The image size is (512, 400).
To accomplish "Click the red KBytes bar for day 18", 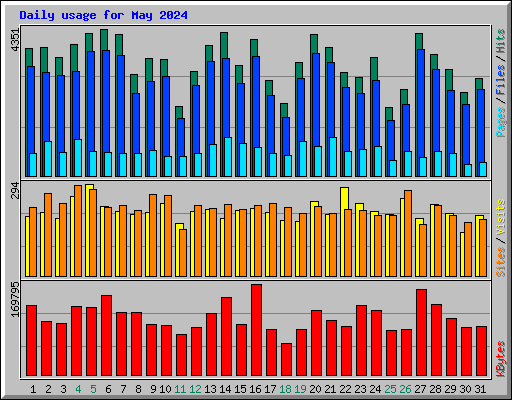I will tap(286, 360).
